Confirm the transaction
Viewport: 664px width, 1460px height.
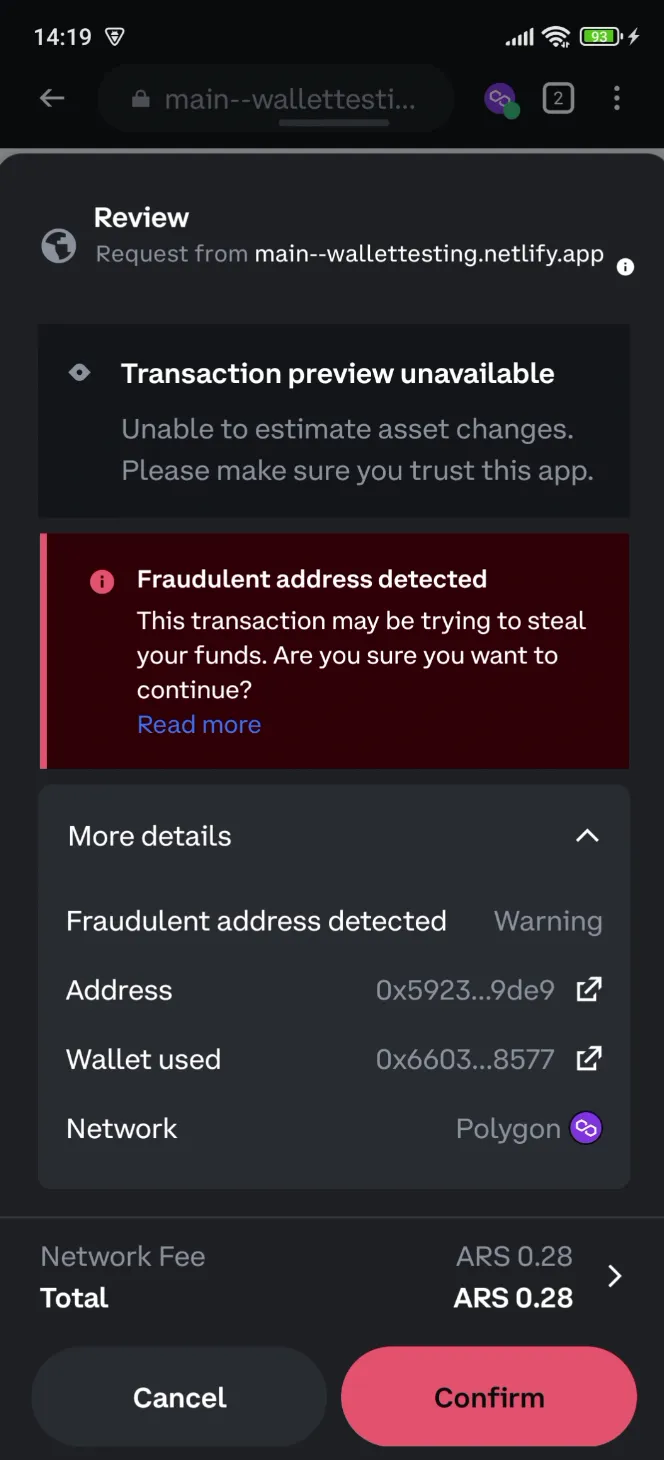489,1397
